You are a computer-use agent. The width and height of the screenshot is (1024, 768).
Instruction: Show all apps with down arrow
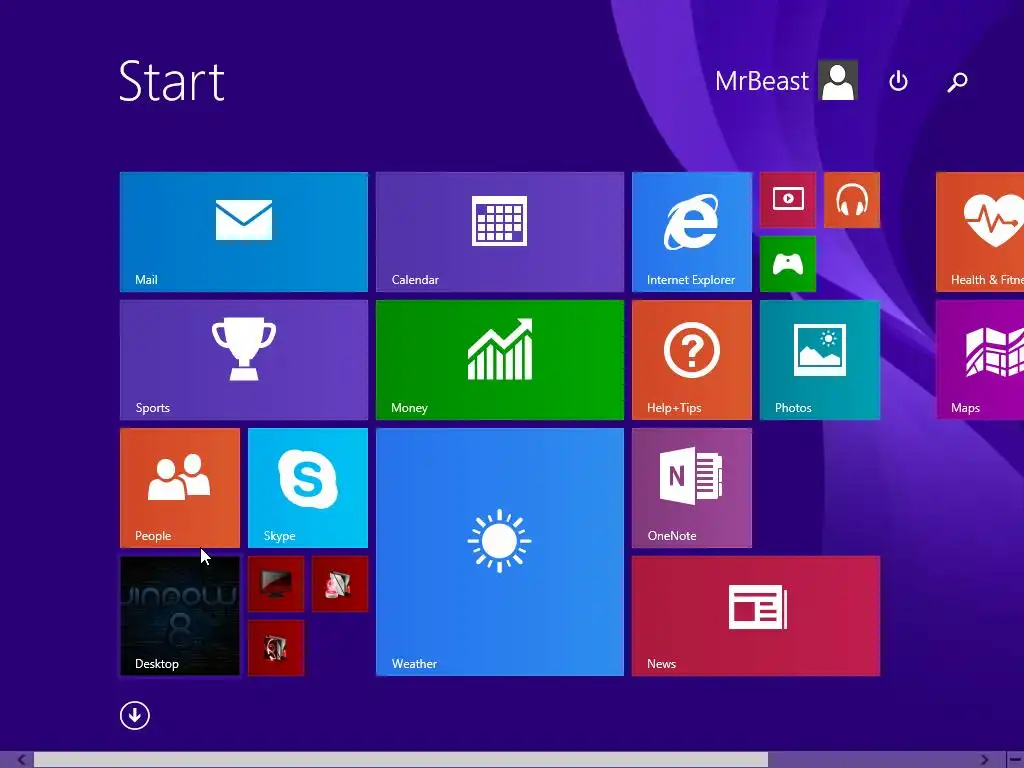point(135,716)
